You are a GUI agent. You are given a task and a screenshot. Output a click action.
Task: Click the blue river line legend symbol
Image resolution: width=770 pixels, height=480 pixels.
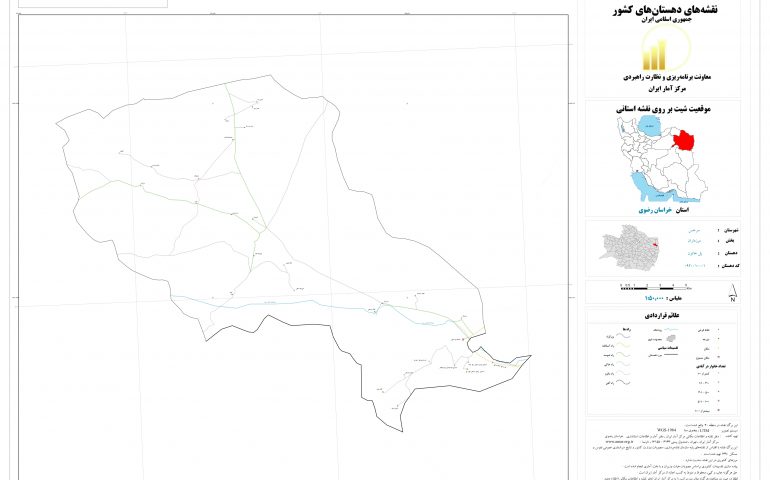tap(669, 329)
